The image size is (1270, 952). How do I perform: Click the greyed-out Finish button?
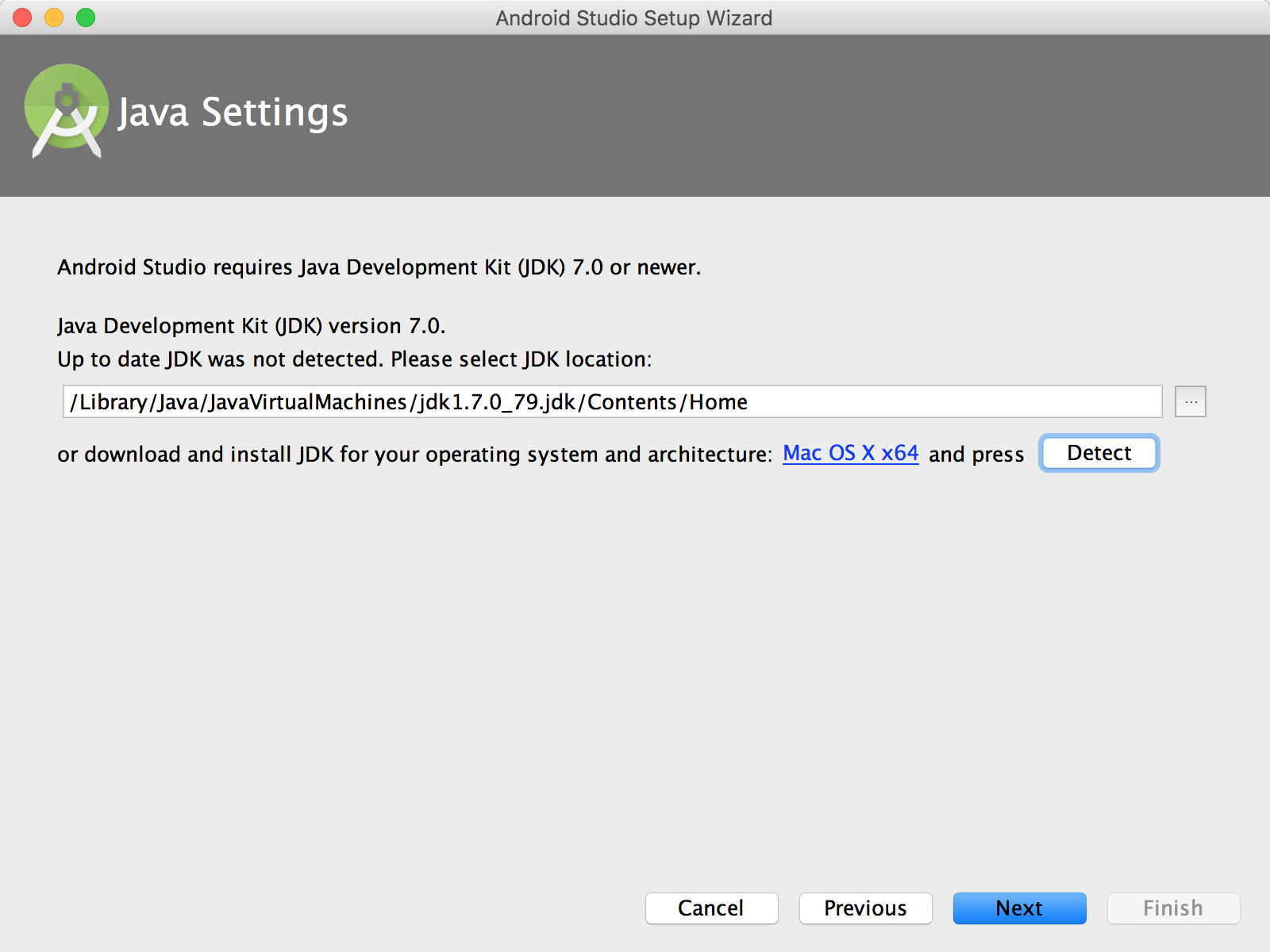pyautogui.click(x=1173, y=908)
